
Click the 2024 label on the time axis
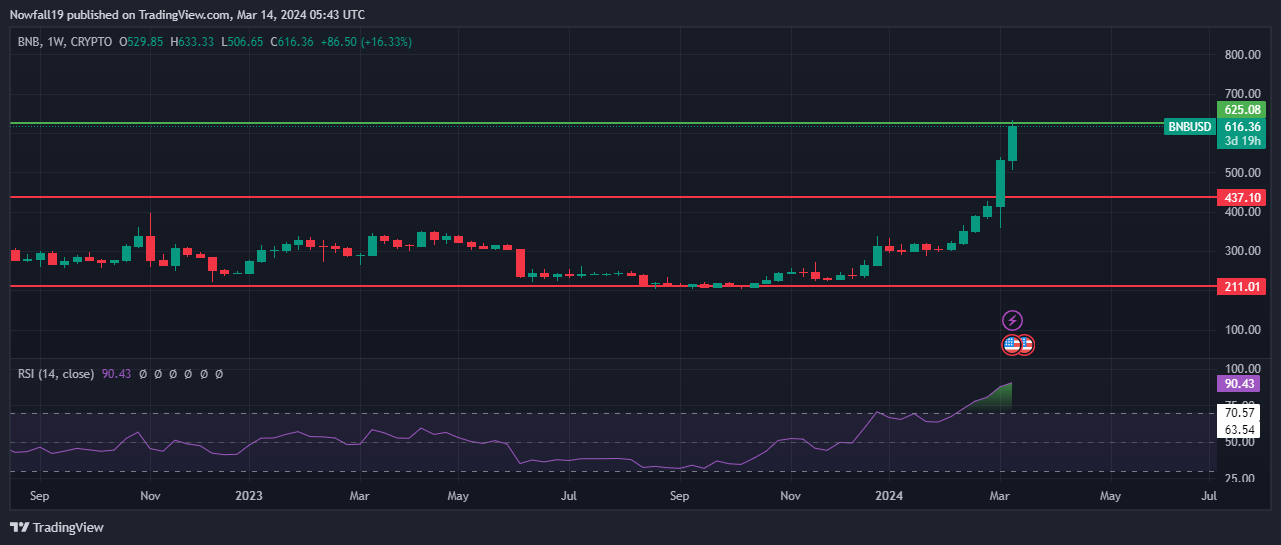[888, 494]
